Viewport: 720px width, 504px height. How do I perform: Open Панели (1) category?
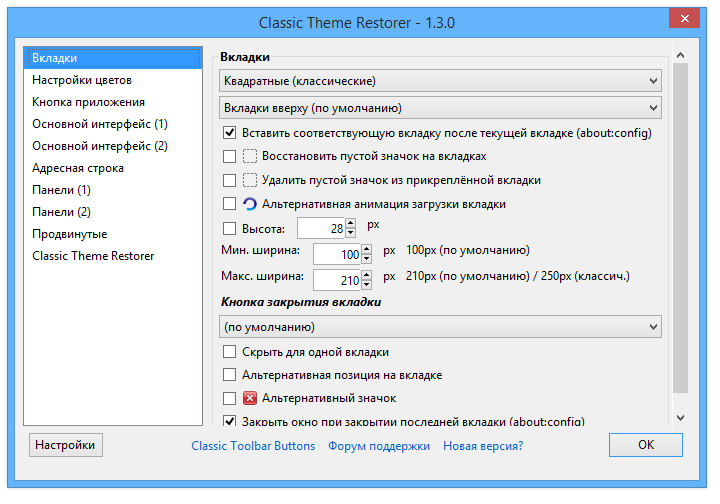(113, 190)
